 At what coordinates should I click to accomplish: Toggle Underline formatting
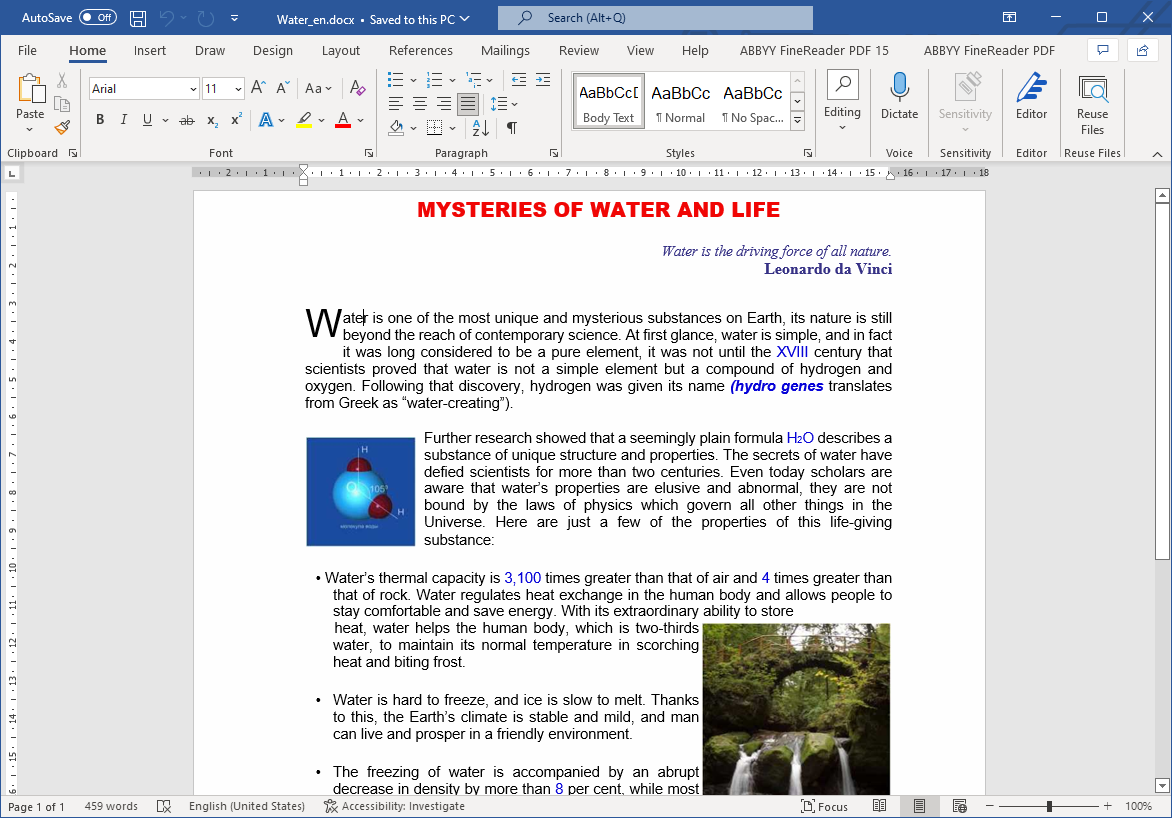(147, 120)
